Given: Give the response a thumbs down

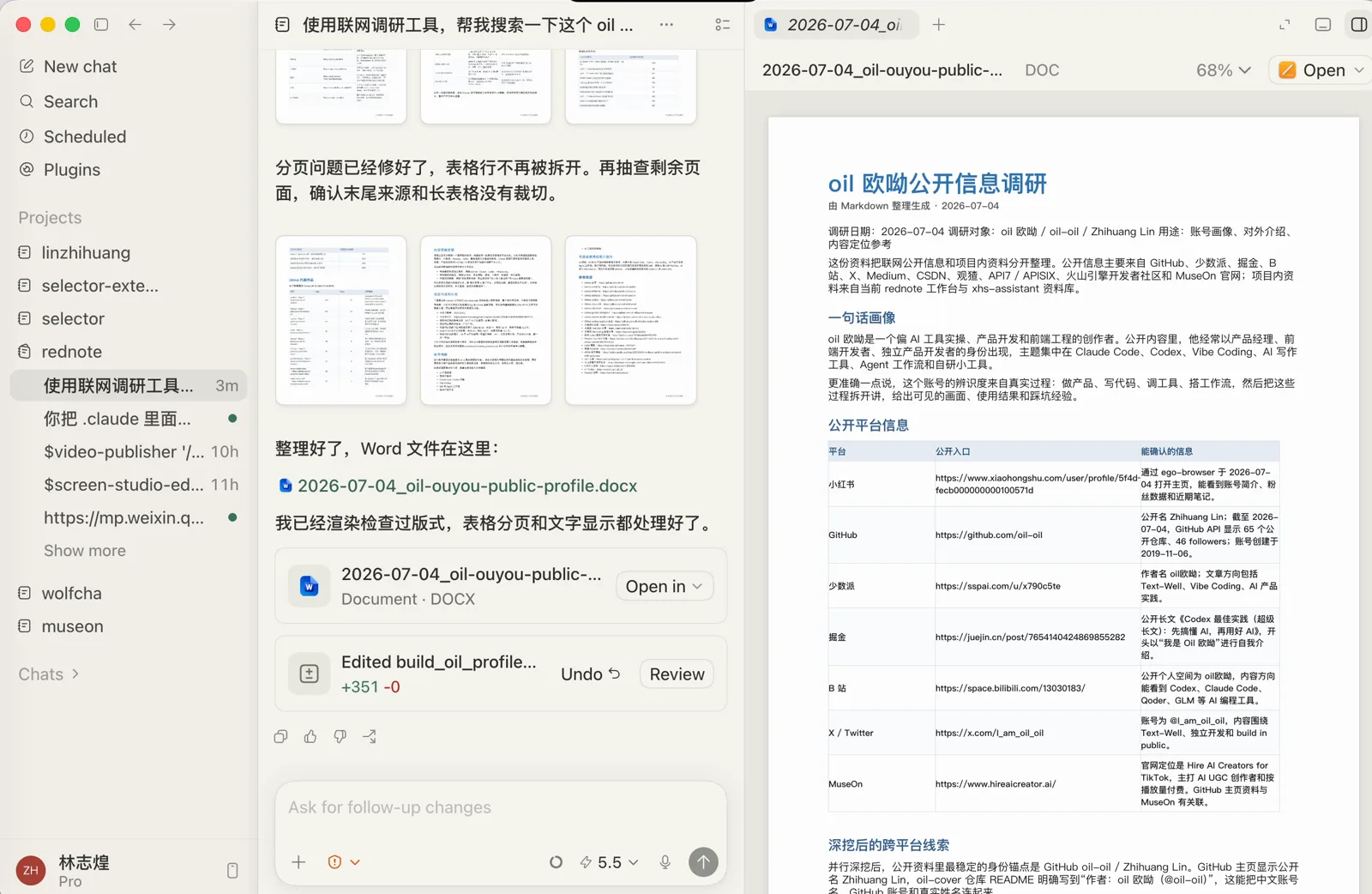Looking at the screenshot, I should 340,737.
